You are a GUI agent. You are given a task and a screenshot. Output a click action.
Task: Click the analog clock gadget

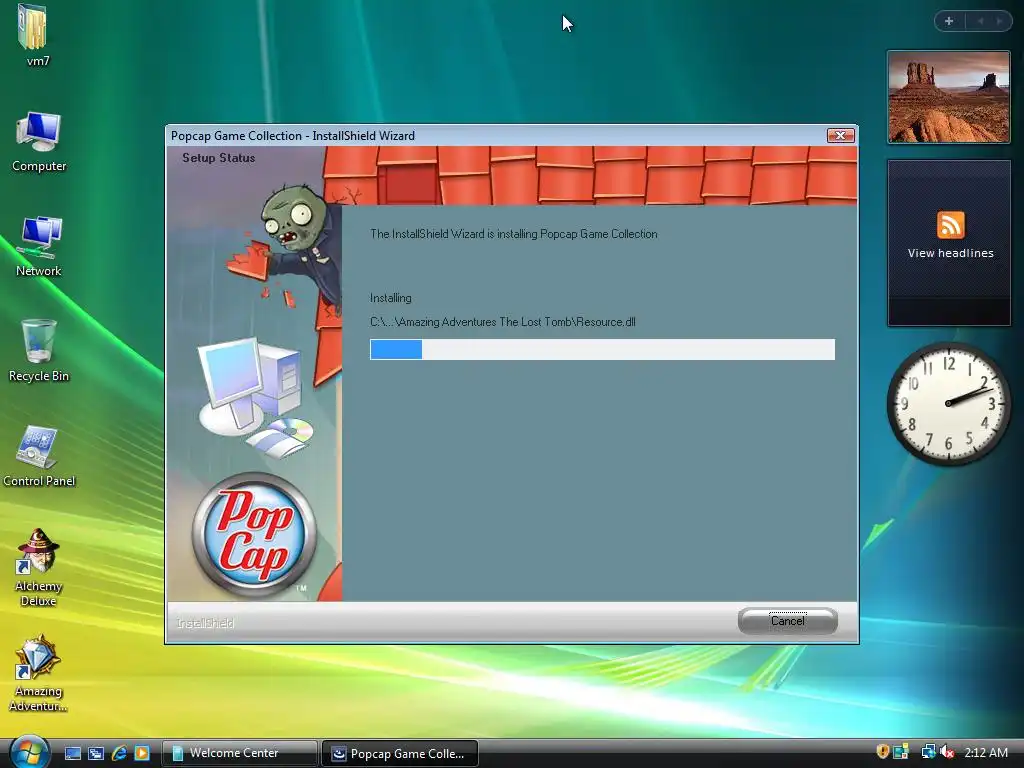point(948,404)
